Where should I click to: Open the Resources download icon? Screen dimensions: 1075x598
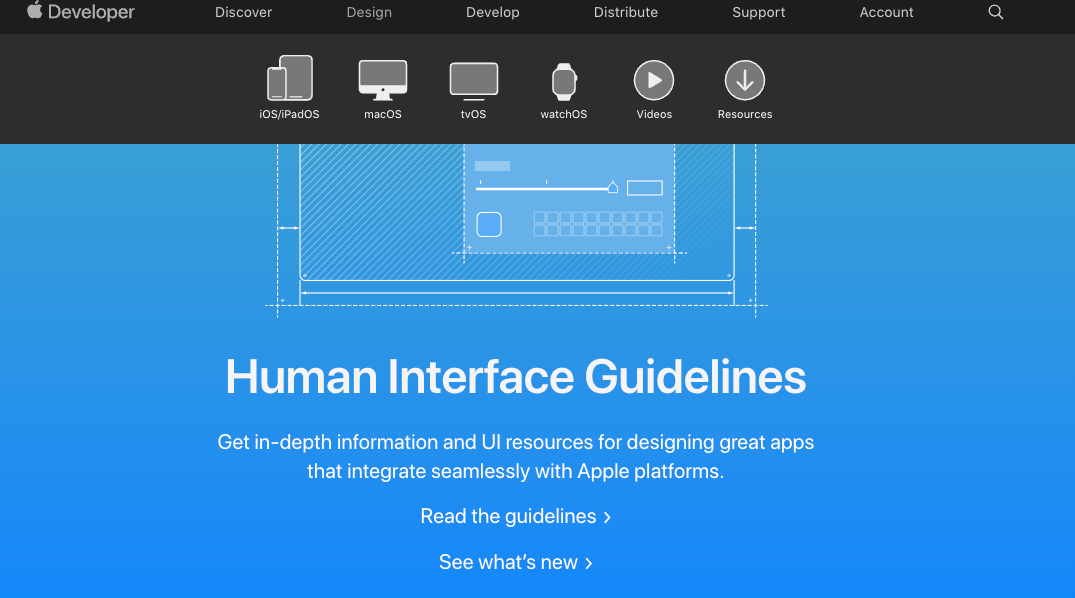click(x=745, y=80)
